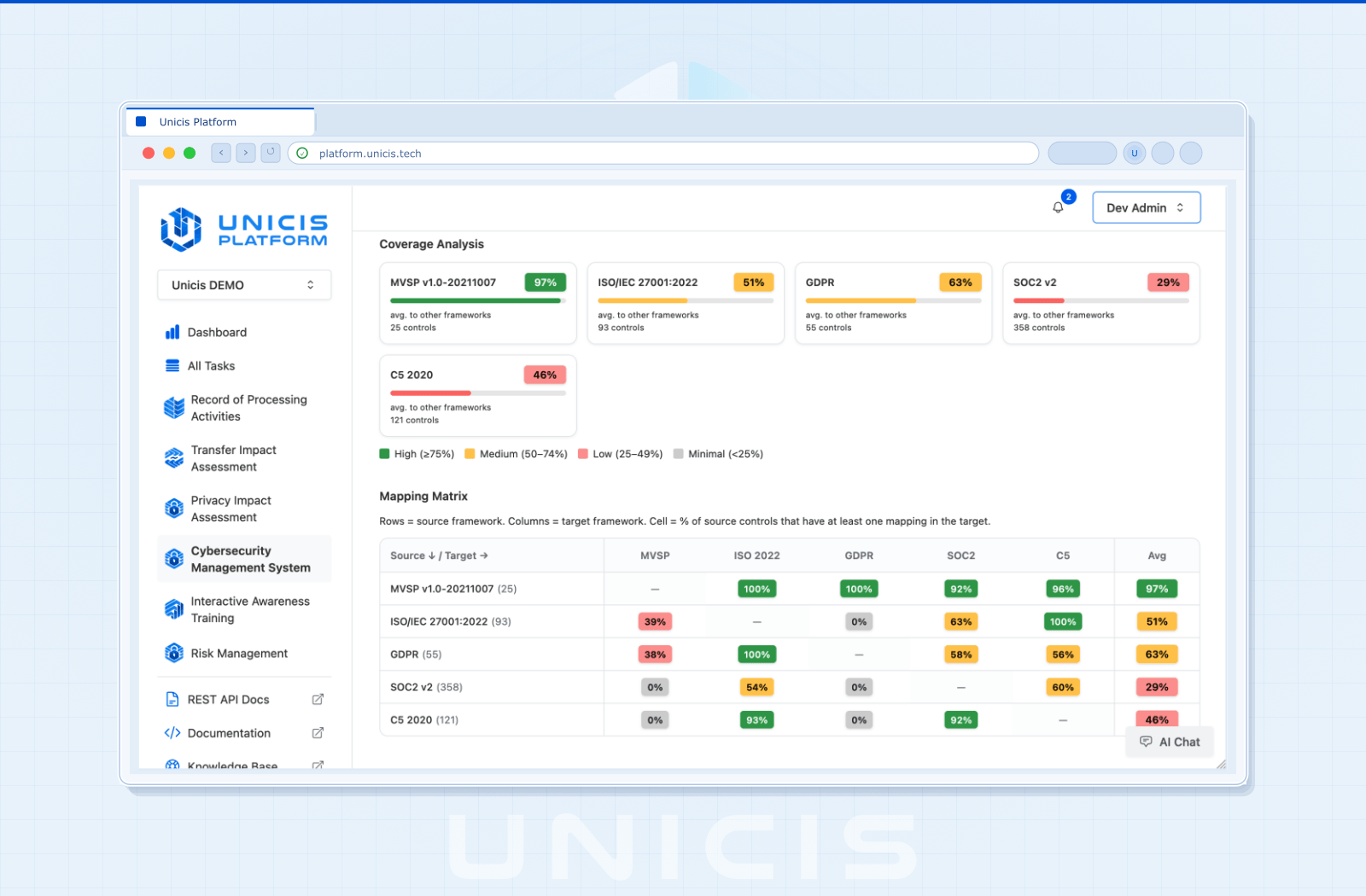Image resolution: width=1366 pixels, height=896 pixels.
Task: Reload the page with refresh icon
Action: tap(271, 153)
